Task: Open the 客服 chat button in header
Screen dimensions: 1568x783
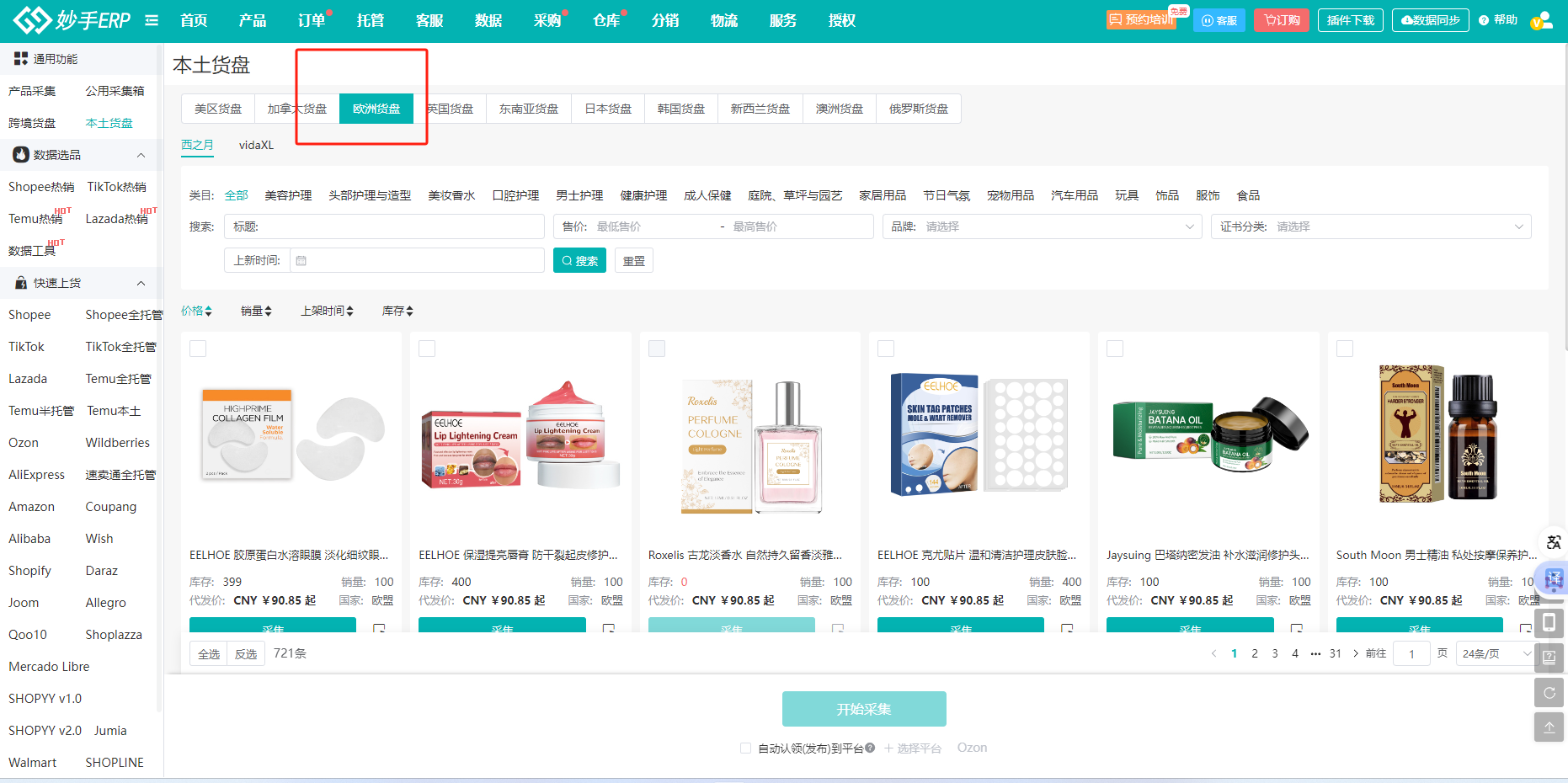Action: coord(1219,20)
